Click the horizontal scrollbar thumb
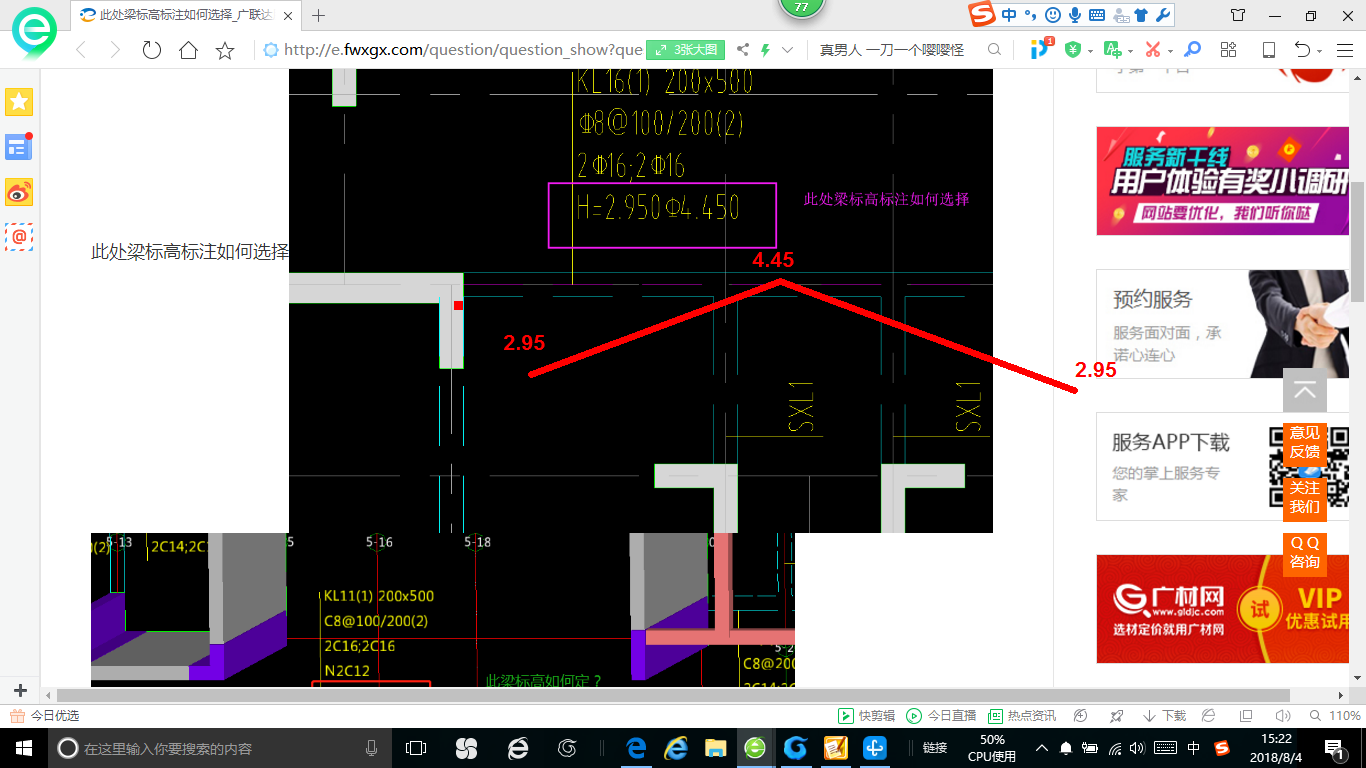 [673, 695]
